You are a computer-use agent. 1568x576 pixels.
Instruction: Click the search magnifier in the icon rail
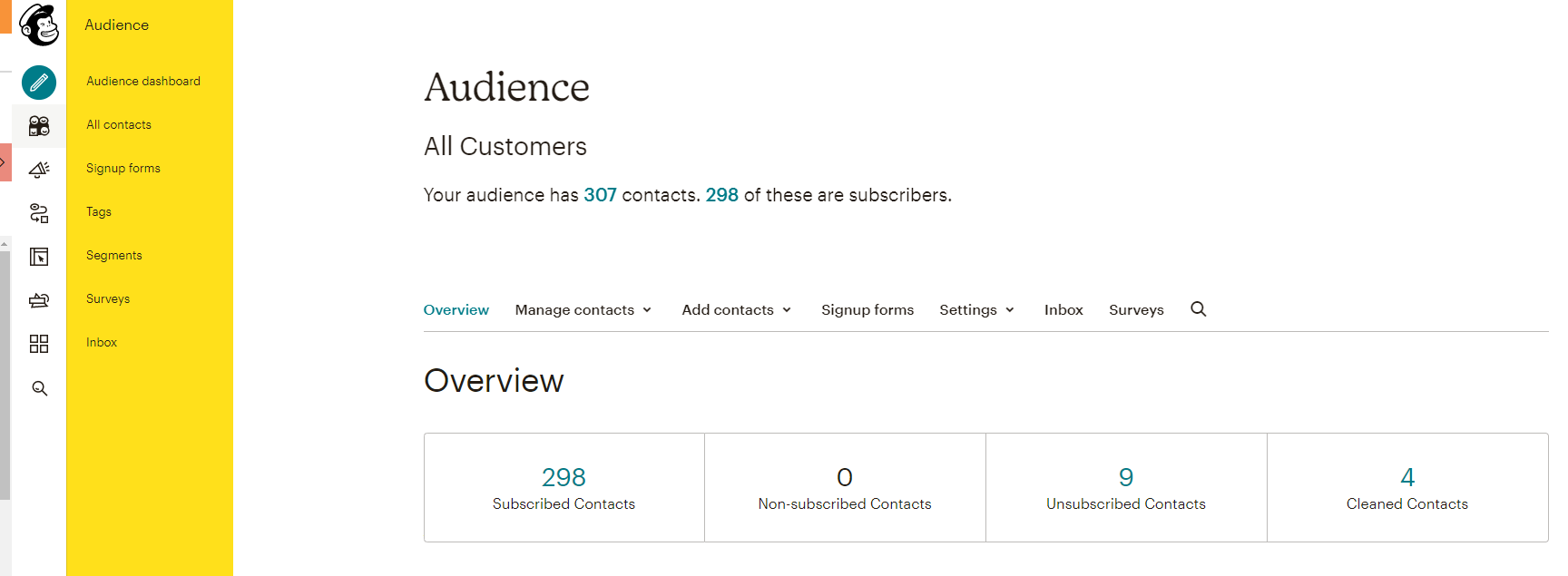click(x=39, y=388)
